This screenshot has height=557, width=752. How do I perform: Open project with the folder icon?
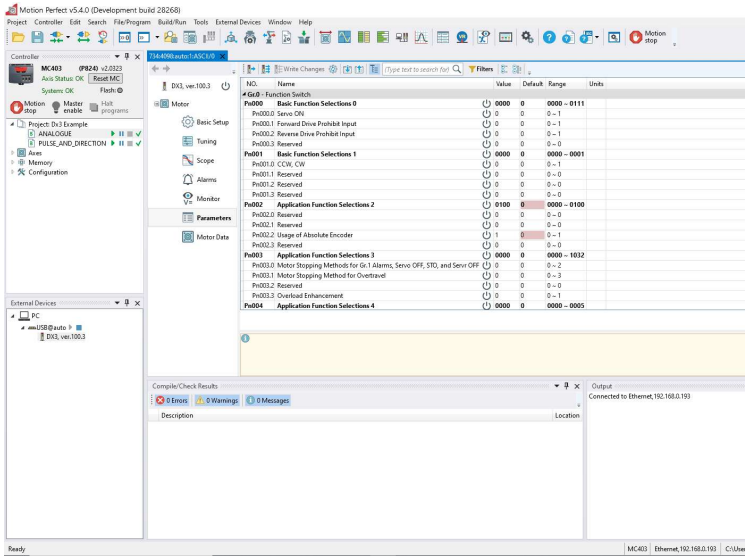coord(18,37)
